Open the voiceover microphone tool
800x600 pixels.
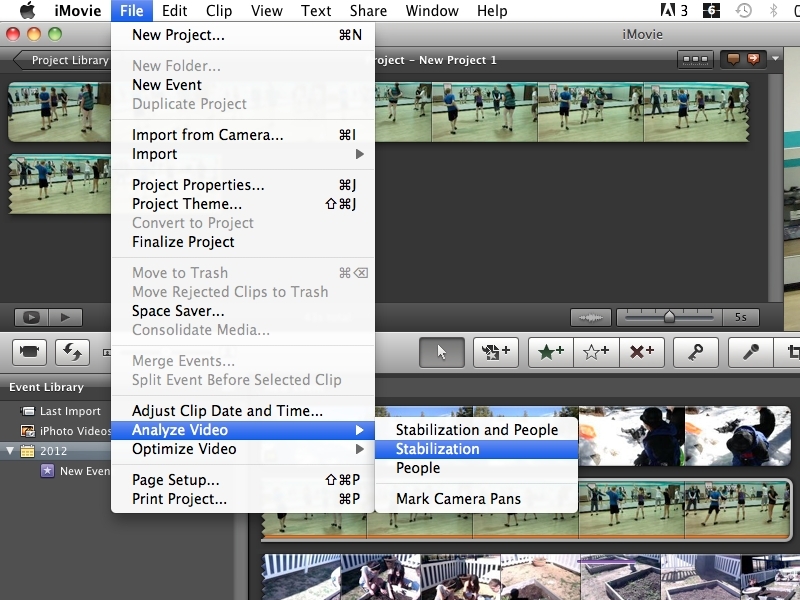751,352
